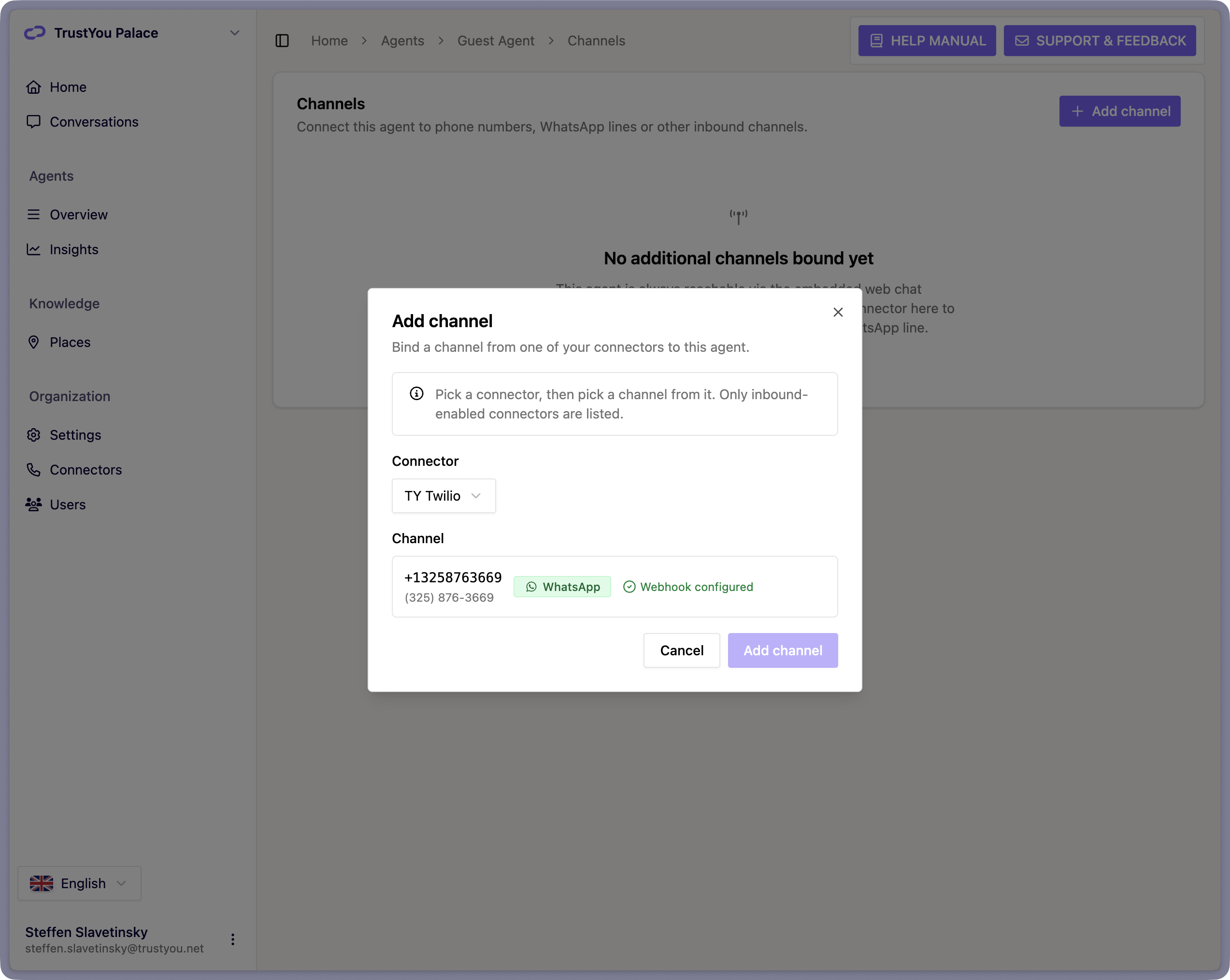Open the HELP MANUAL button
Image resolution: width=1230 pixels, height=980 pixels.
click(x=927, y=41)
